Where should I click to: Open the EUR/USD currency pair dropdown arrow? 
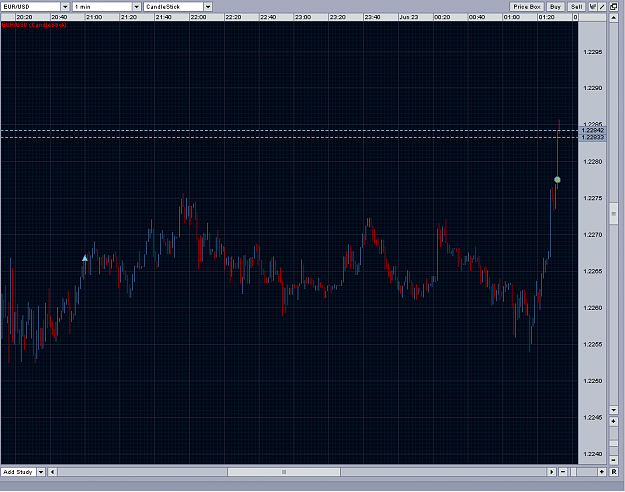65,7
